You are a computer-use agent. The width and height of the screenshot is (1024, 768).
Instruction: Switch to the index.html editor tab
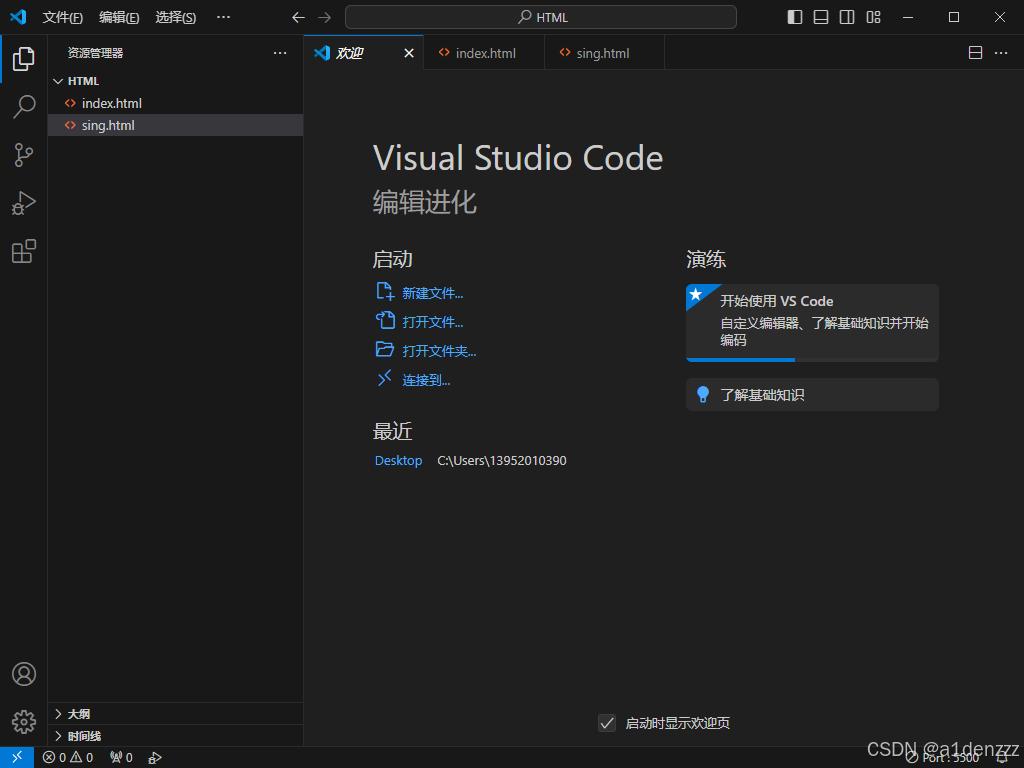(x=484, y=53)
